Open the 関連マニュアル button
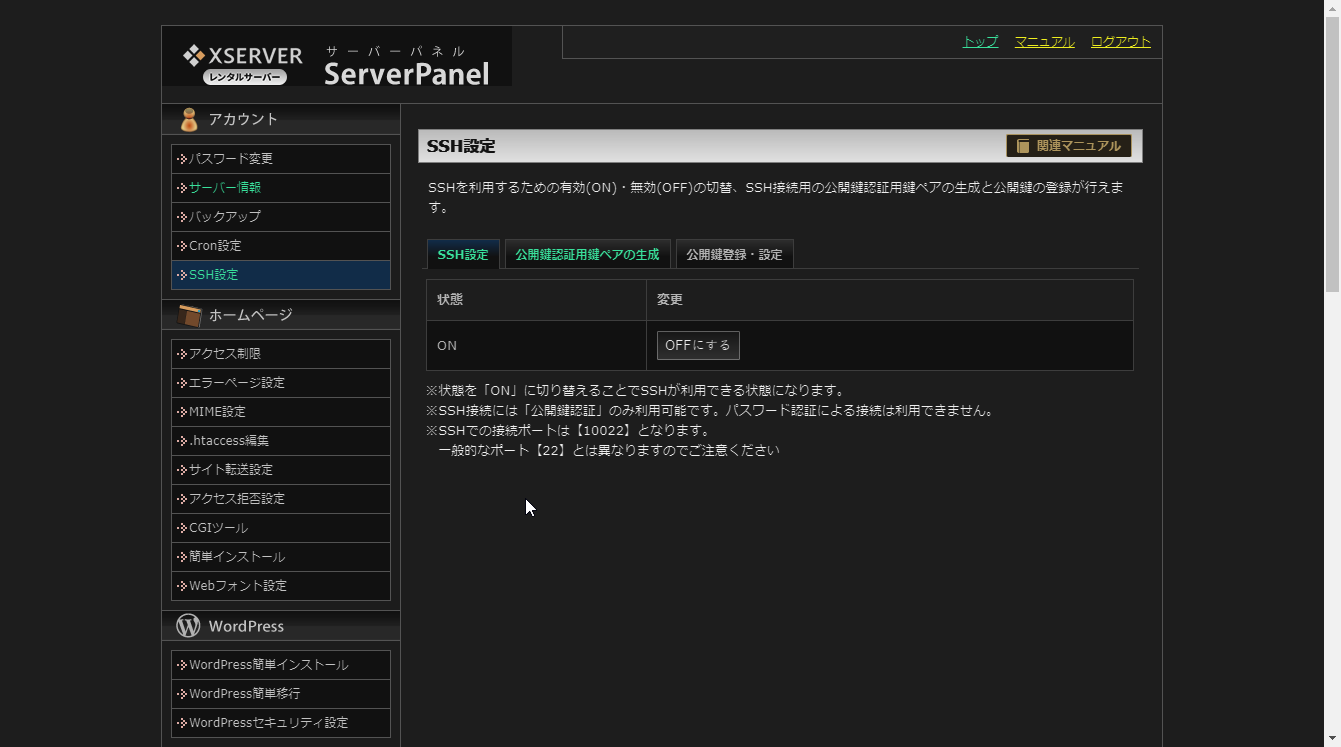This screenshot has width=1341, height=747. (x=1068, y=146)
